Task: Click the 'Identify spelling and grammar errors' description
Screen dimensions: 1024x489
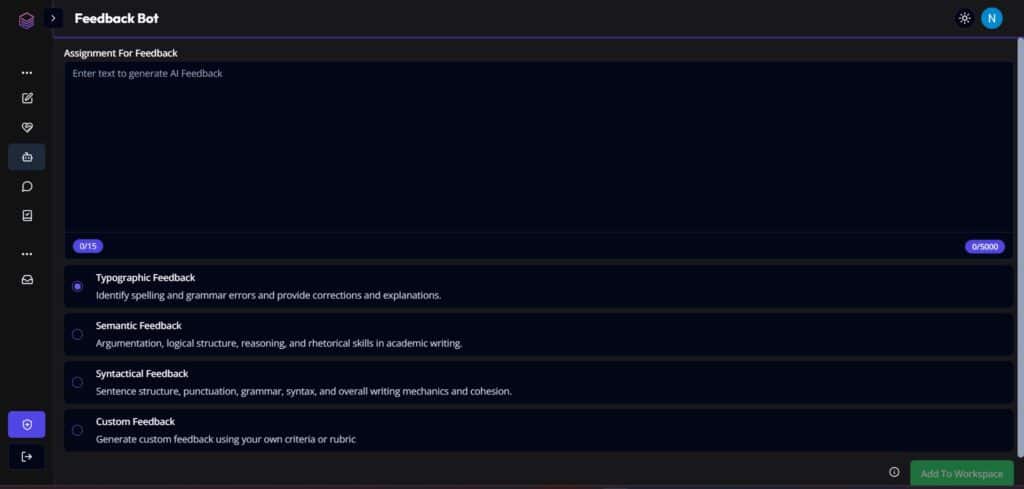Action: coord(268,295)
